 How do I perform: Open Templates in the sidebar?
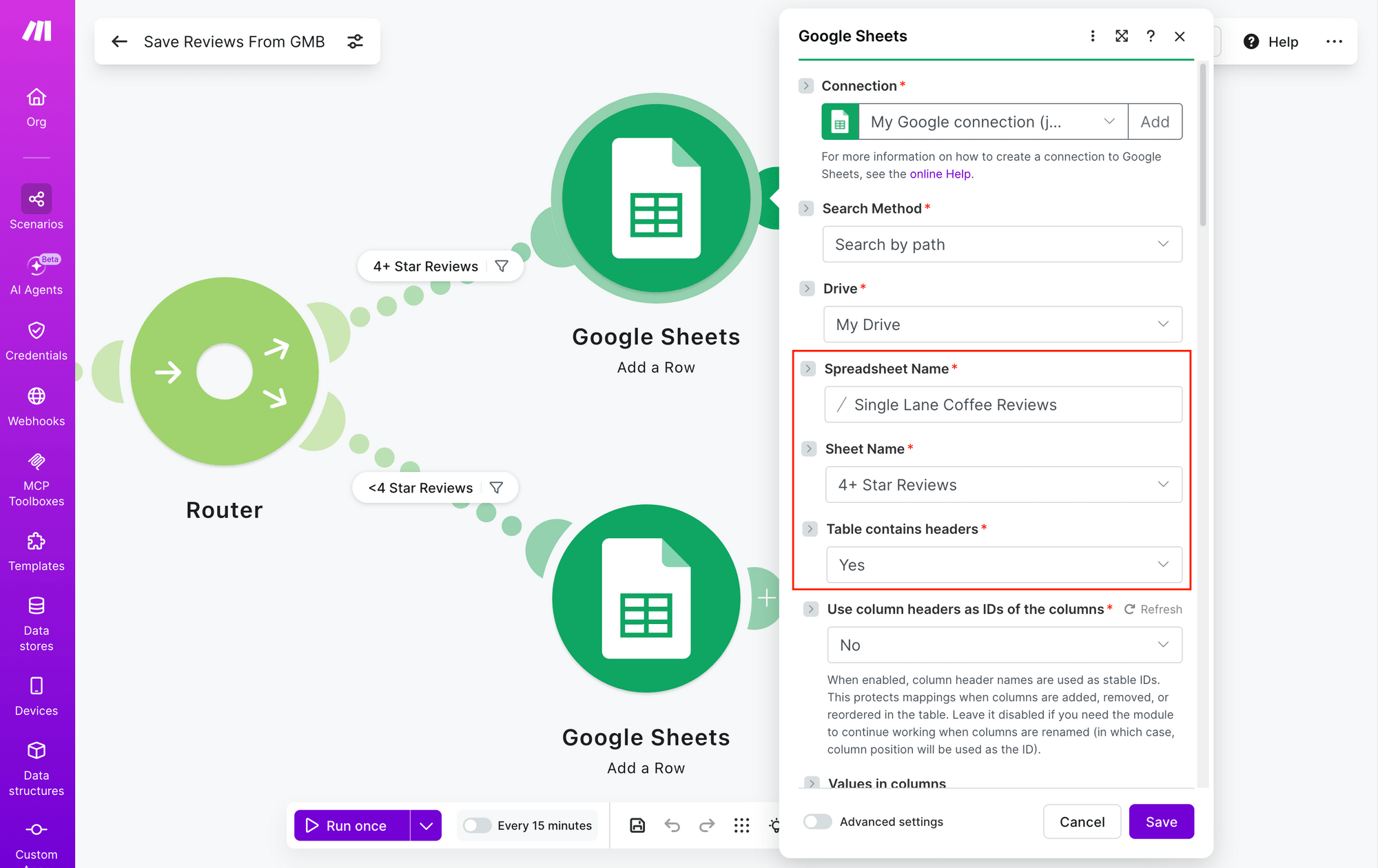click(37, 552)
